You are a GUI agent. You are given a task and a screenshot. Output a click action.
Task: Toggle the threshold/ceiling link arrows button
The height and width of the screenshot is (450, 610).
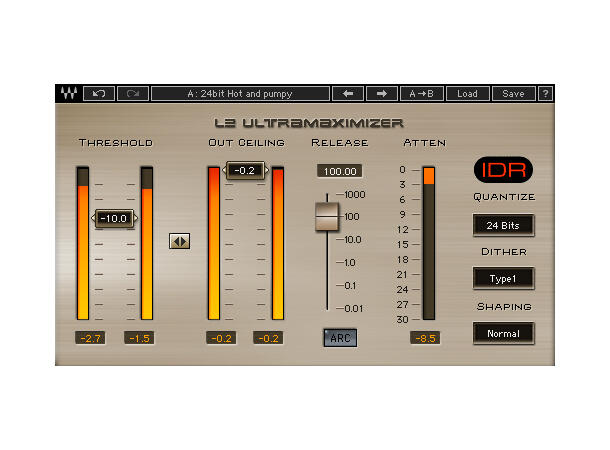(x=180, y=241)
